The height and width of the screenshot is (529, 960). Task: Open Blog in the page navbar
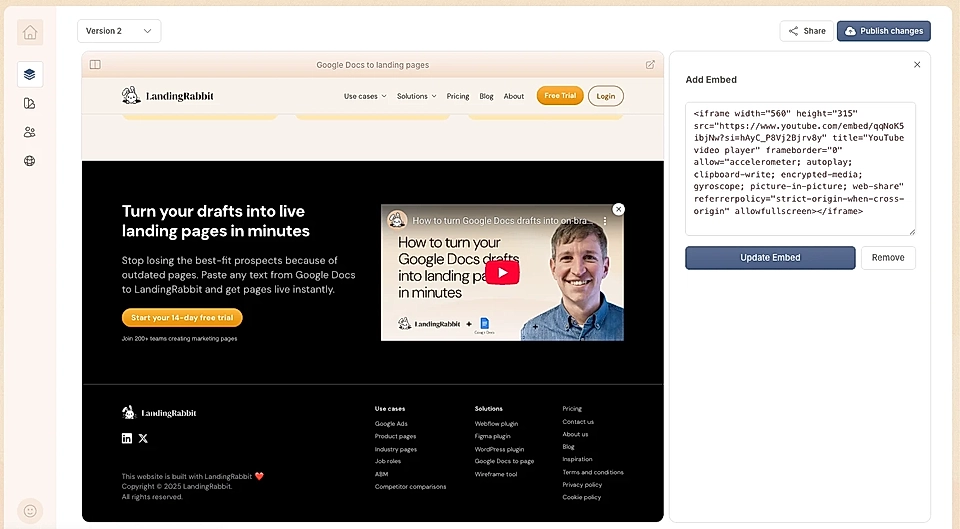point(486,96)
